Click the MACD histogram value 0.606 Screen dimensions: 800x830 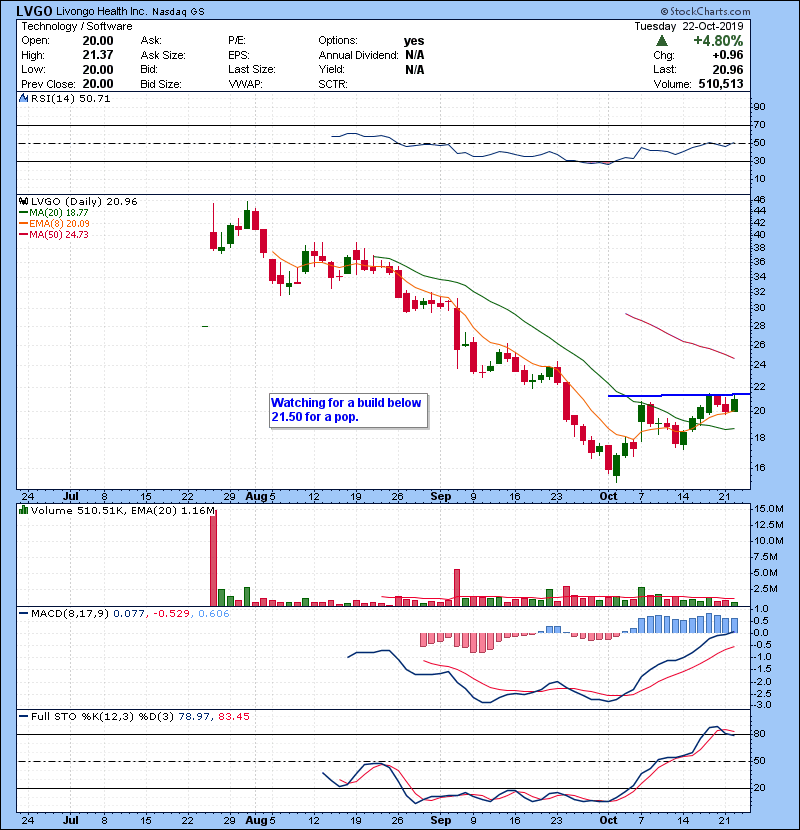click(x=214, y=613)
